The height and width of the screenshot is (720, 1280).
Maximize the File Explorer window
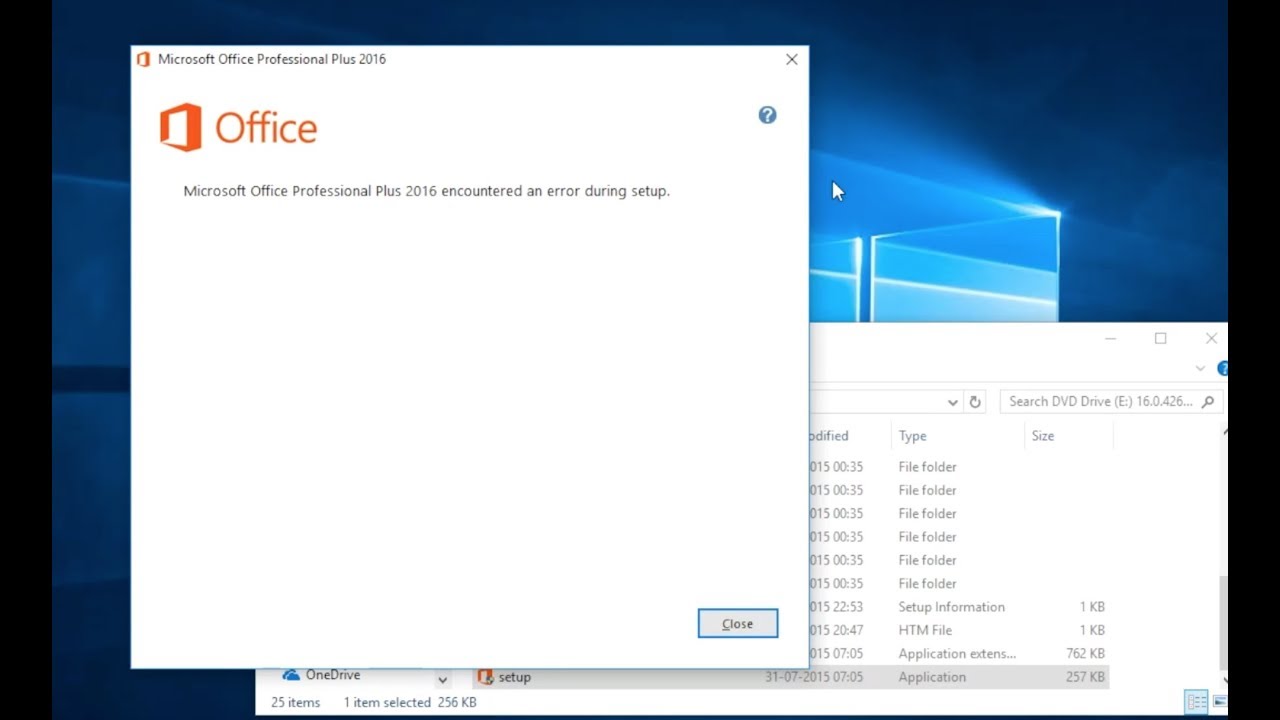tap(1160, 338)
